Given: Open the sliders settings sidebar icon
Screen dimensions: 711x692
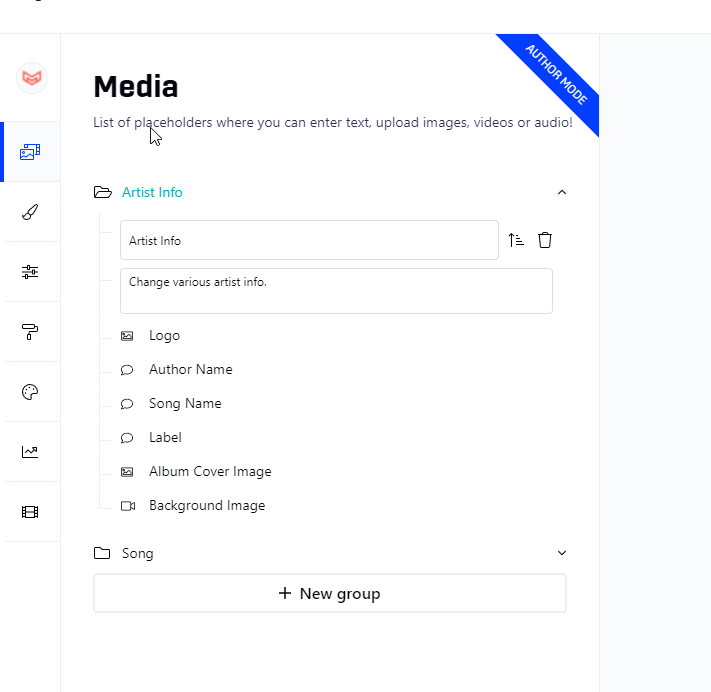Looking at the screenshot, I should (30, 272).
